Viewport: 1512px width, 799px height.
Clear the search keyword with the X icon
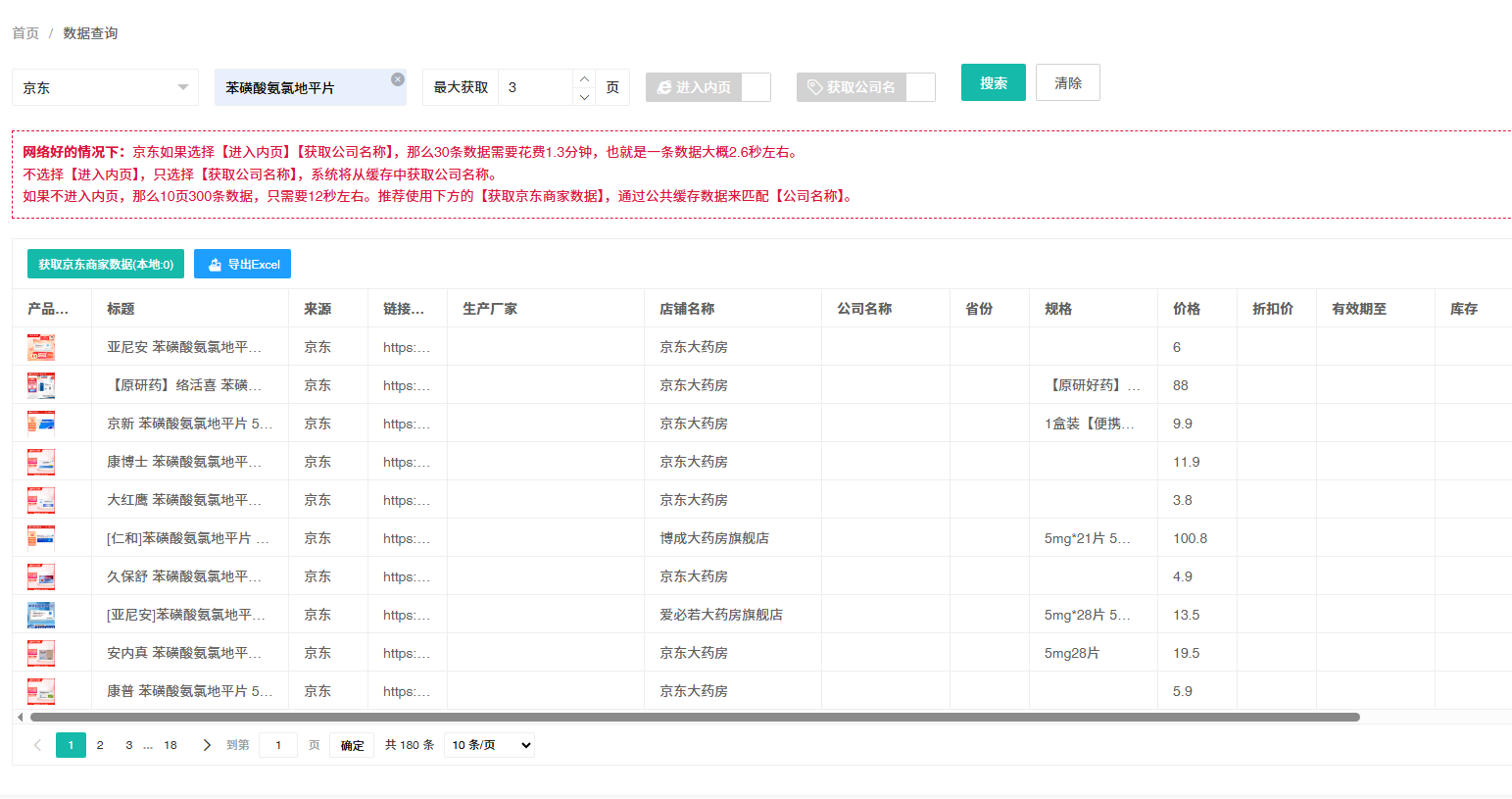click(x=397, y=79)
